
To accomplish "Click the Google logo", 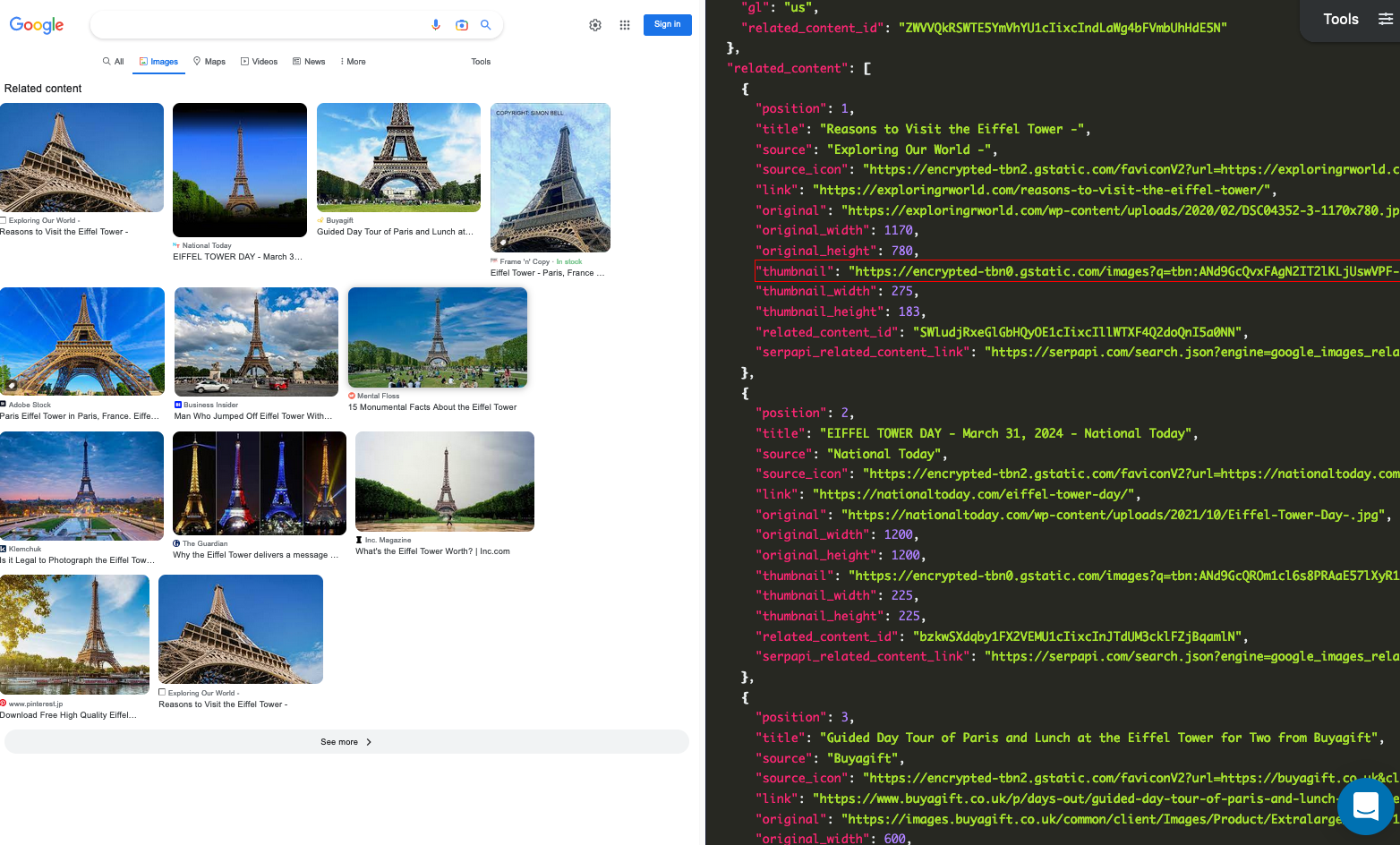I will 37,25.
